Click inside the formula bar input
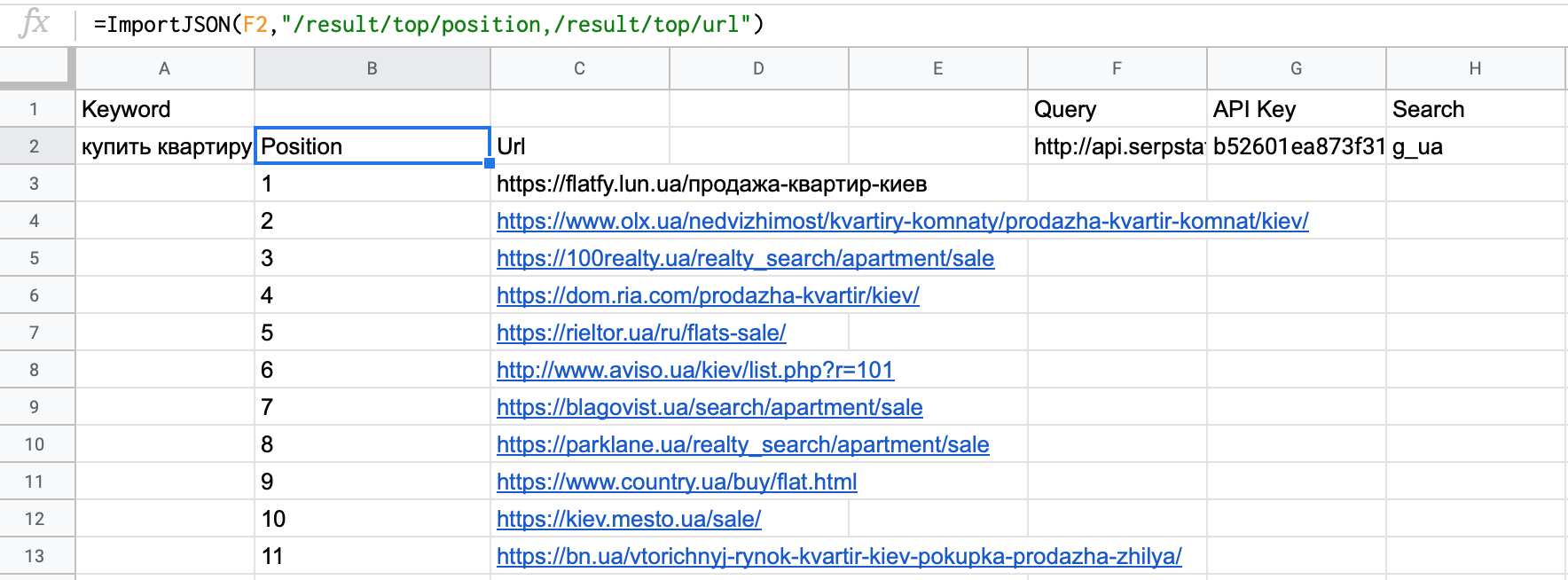The height and width of the screenshot is (580, 1568). (x=798, y=25)
